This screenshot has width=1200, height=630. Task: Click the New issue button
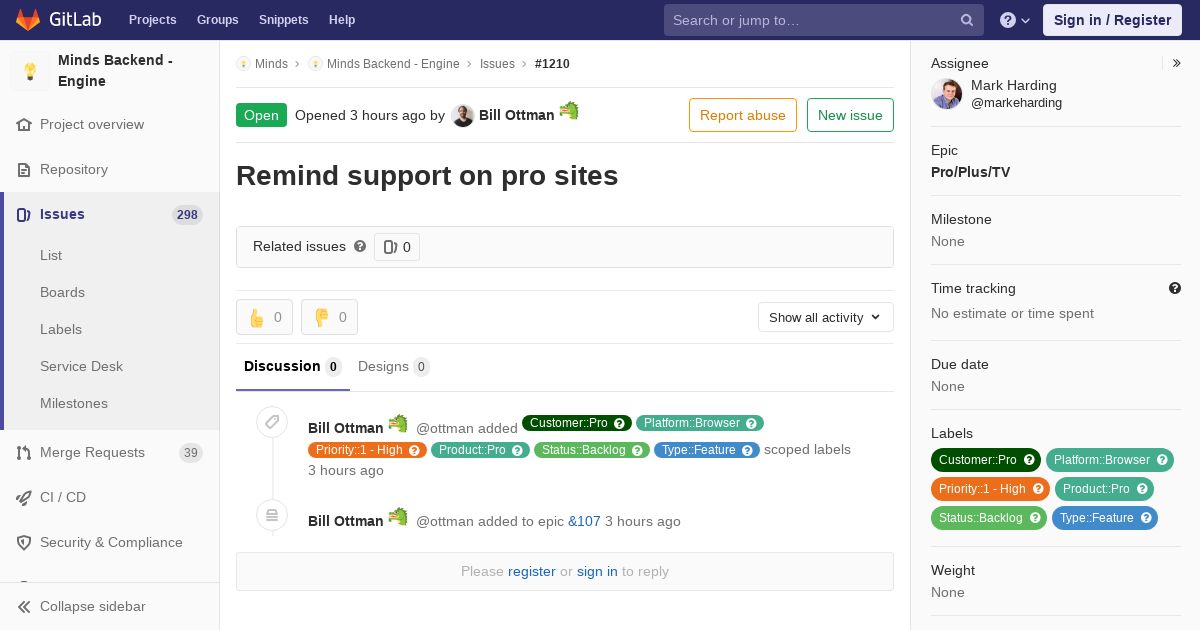click(850, 115)
